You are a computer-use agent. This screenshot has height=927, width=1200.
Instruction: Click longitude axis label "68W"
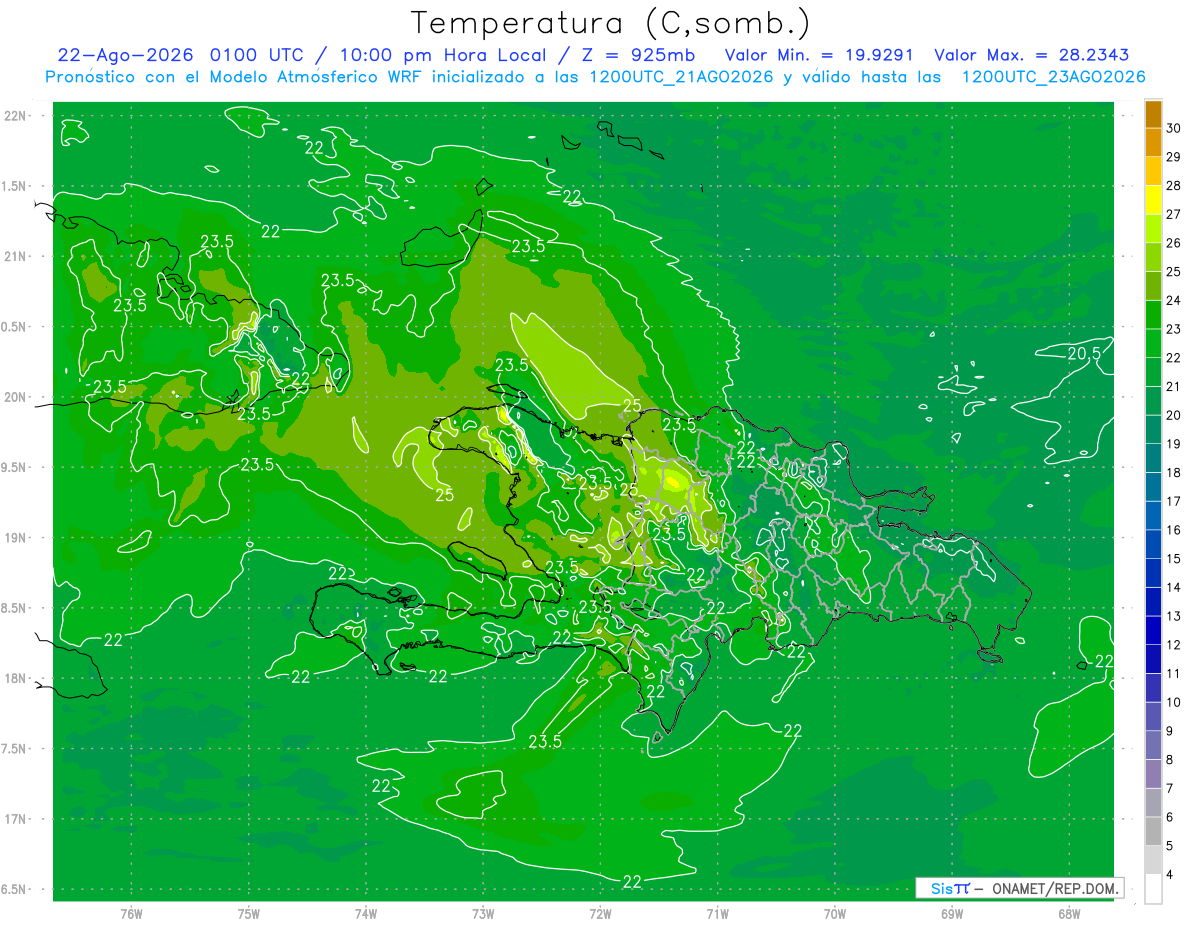[1069, 914]
